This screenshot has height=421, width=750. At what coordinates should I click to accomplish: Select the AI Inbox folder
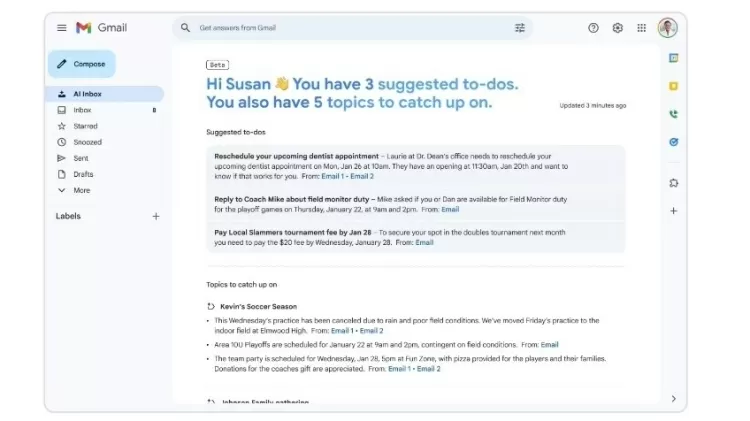[87, 94]
